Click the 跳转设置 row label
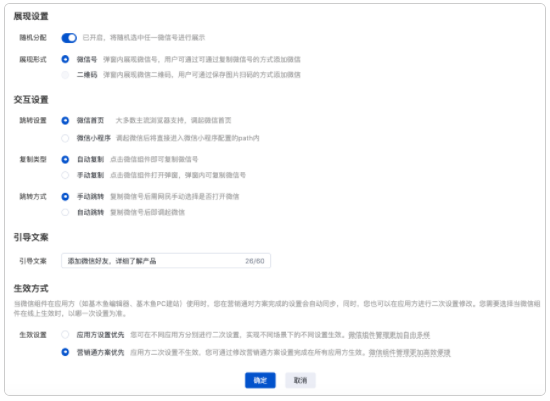The image size is (550, 401). (33, 120)
